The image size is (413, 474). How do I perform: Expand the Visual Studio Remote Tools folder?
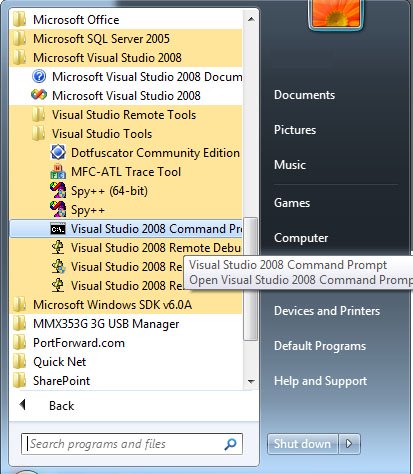[x=126, y=115]
